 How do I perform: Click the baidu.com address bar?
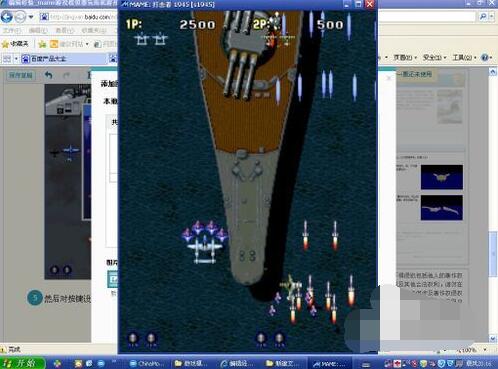78,17
